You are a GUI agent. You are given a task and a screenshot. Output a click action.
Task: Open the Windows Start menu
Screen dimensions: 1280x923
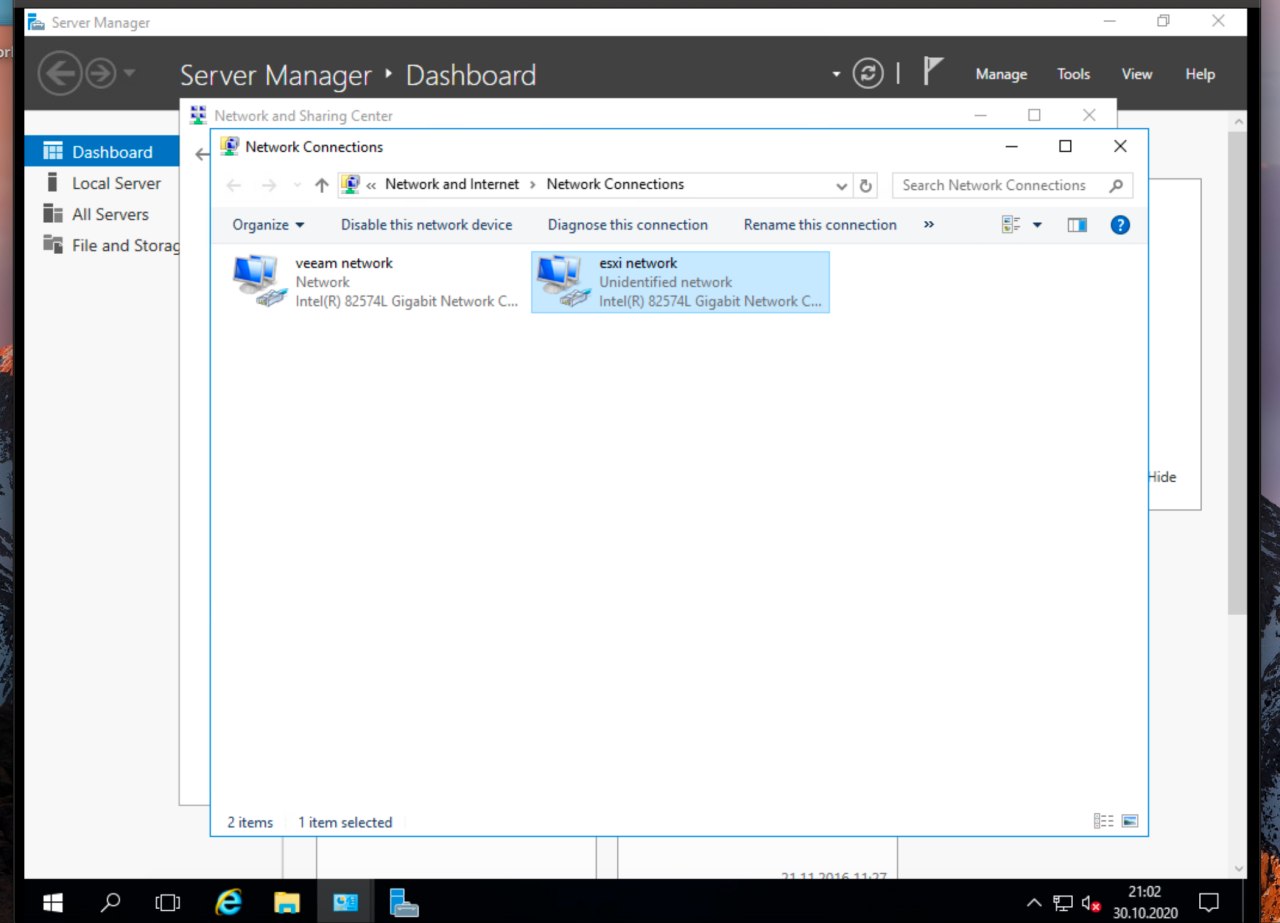[x=52, y=903]
